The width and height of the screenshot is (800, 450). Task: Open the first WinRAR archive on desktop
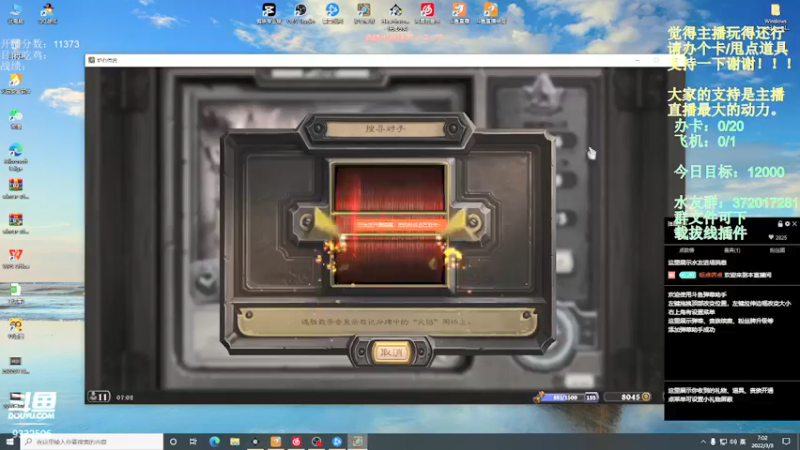(x=15, y=188)
